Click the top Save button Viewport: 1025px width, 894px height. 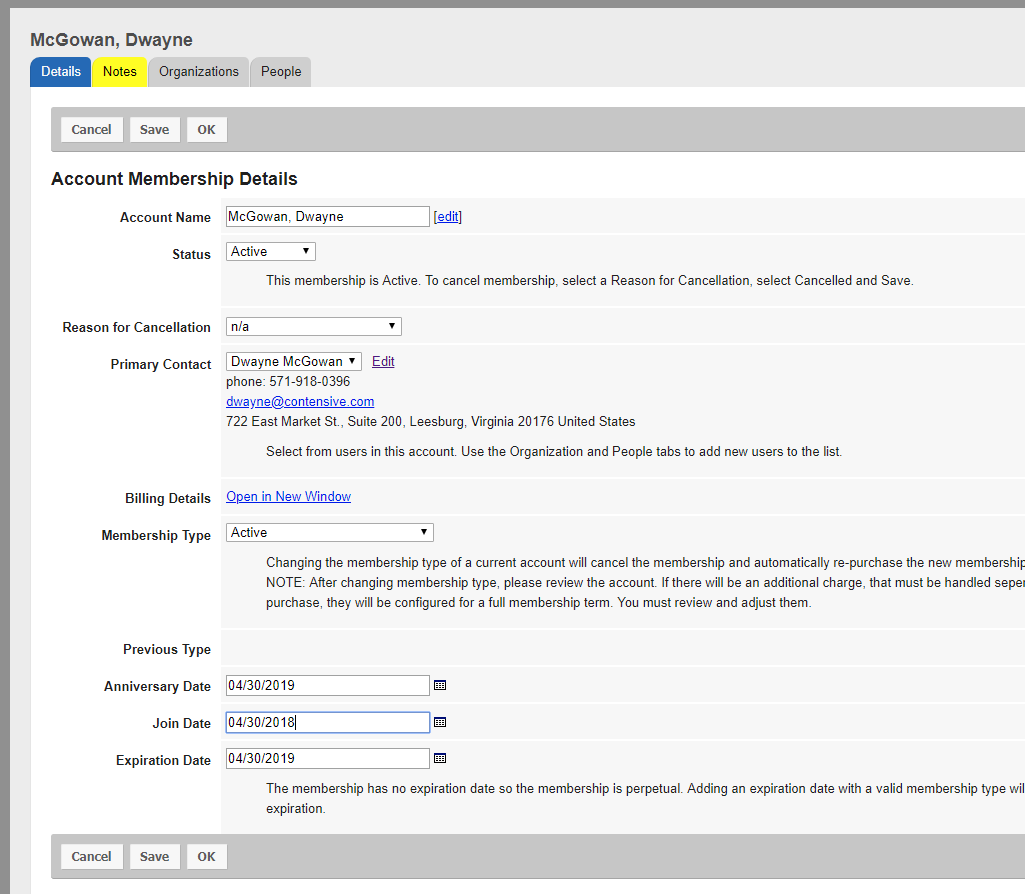pyautogui.click(x=154, y=129)
